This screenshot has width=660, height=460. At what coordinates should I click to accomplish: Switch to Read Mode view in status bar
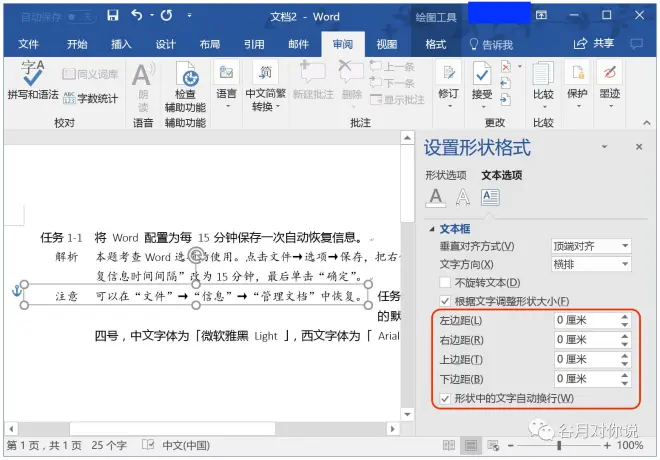click(449, 445)
